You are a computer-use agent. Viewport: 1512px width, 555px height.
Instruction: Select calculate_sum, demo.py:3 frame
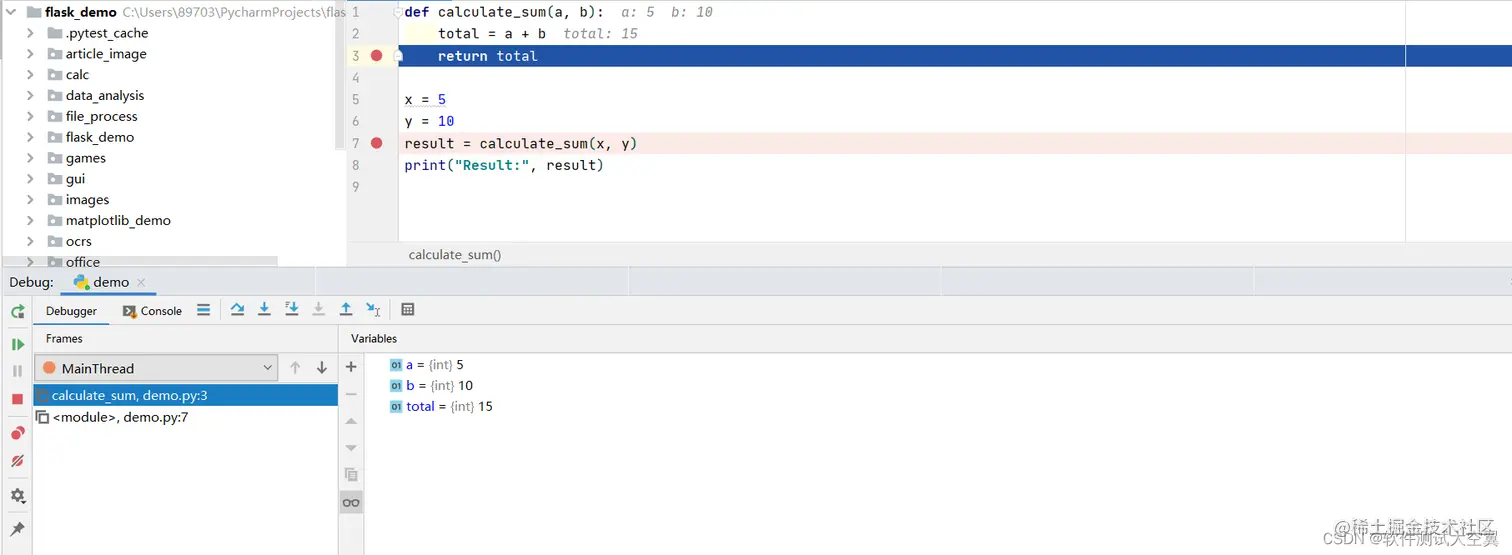coord(185,396)
